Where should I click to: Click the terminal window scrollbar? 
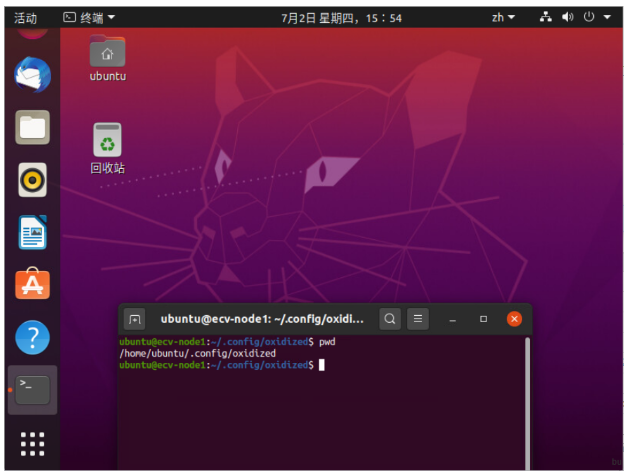pos(528,403)
